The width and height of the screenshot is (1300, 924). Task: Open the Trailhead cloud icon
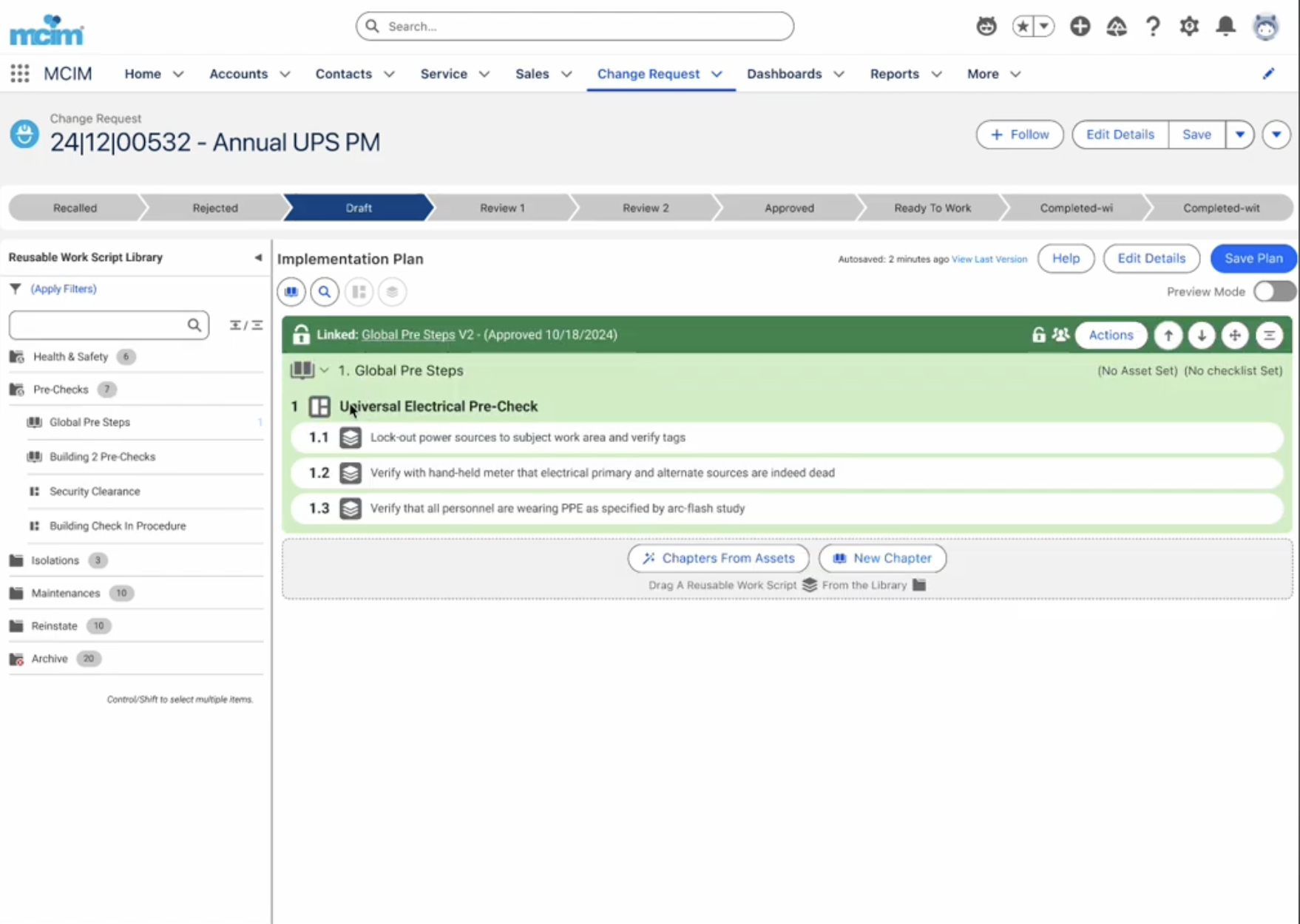(x=1116, y=27)
